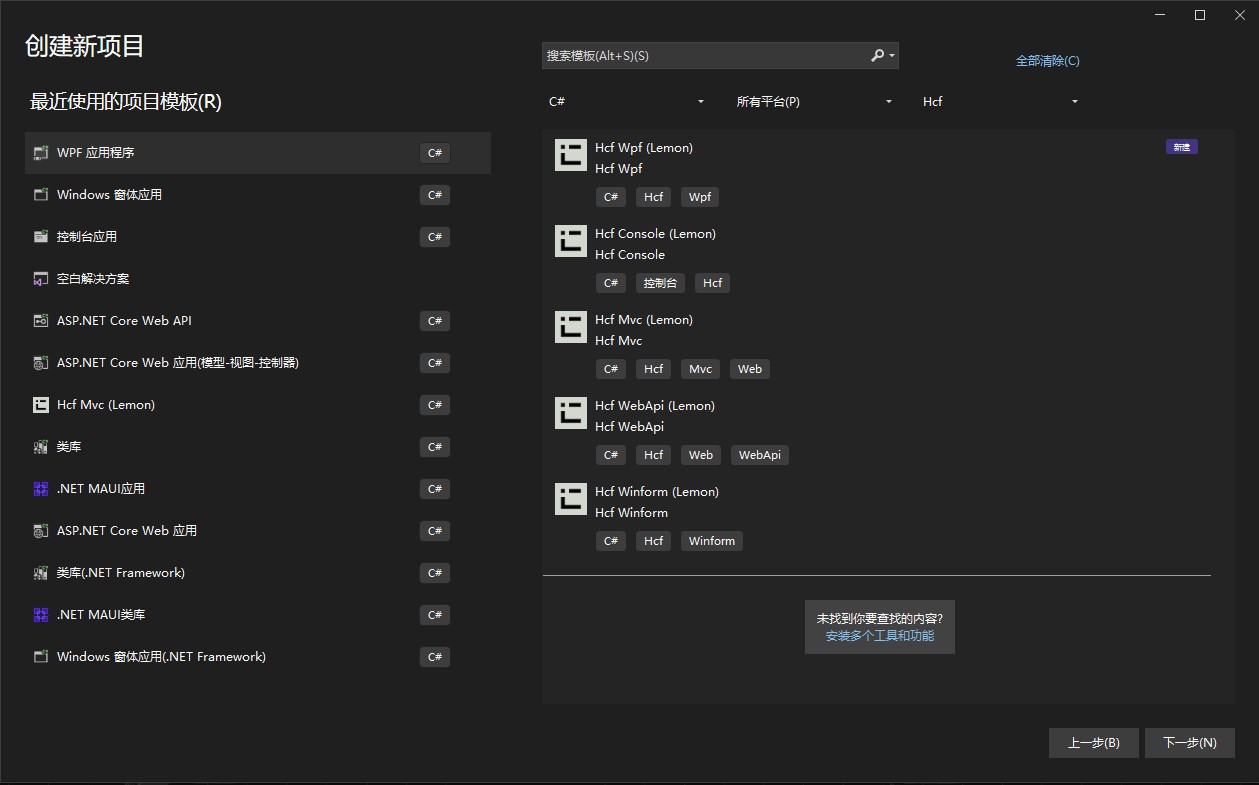This screenshot has height=785, width=1259.
Task: Click the 控制台应用 template icon
Action: point(41,237)
